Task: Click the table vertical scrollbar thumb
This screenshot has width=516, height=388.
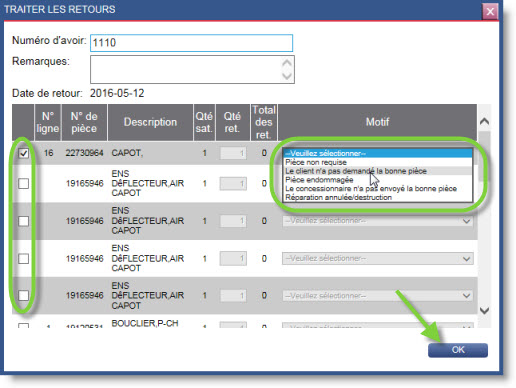Action: (484, 156)
